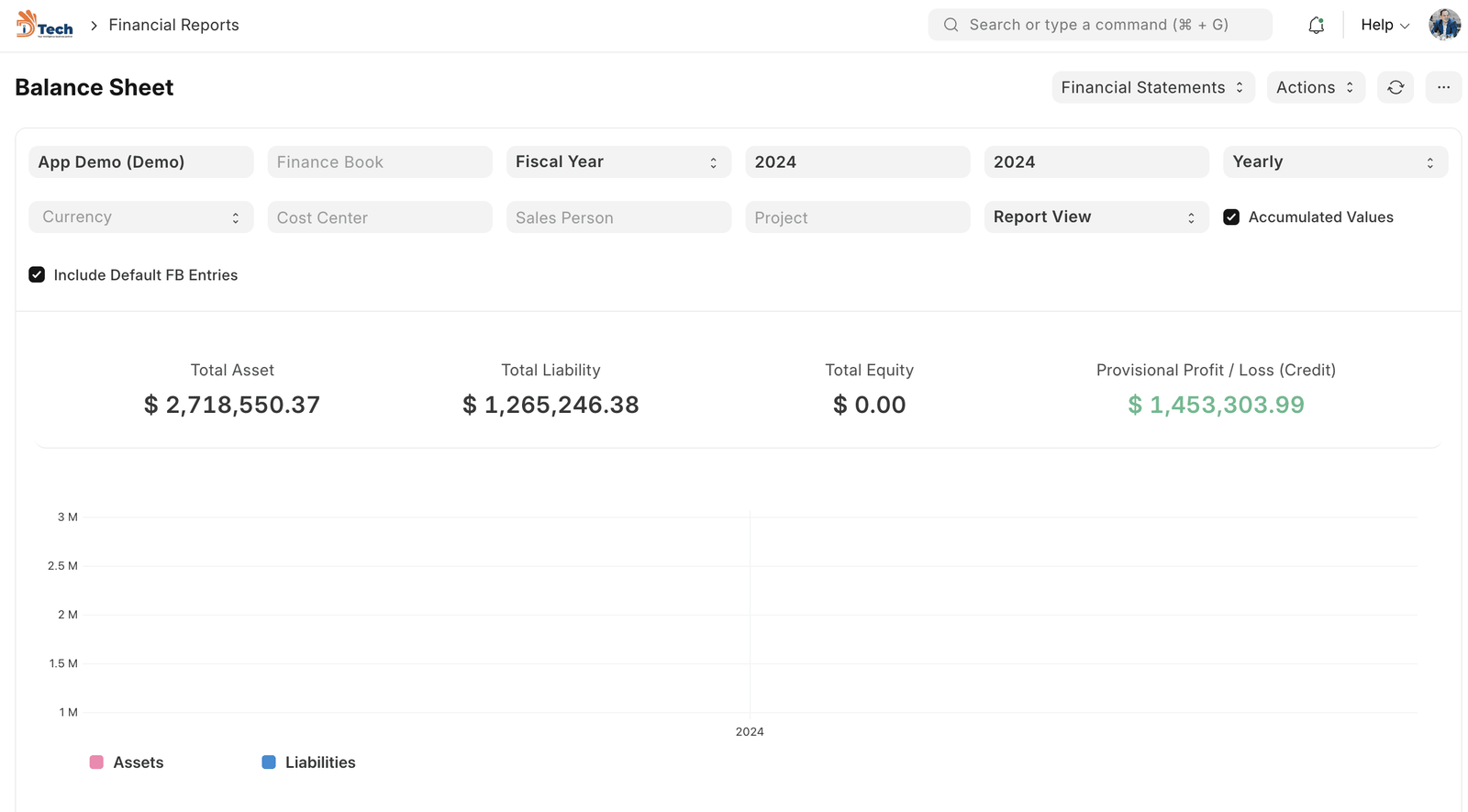The height and width of the screenshot is (812, 1468).
Task: Toggle the Assets legend marker
Action: pos(96,762)
